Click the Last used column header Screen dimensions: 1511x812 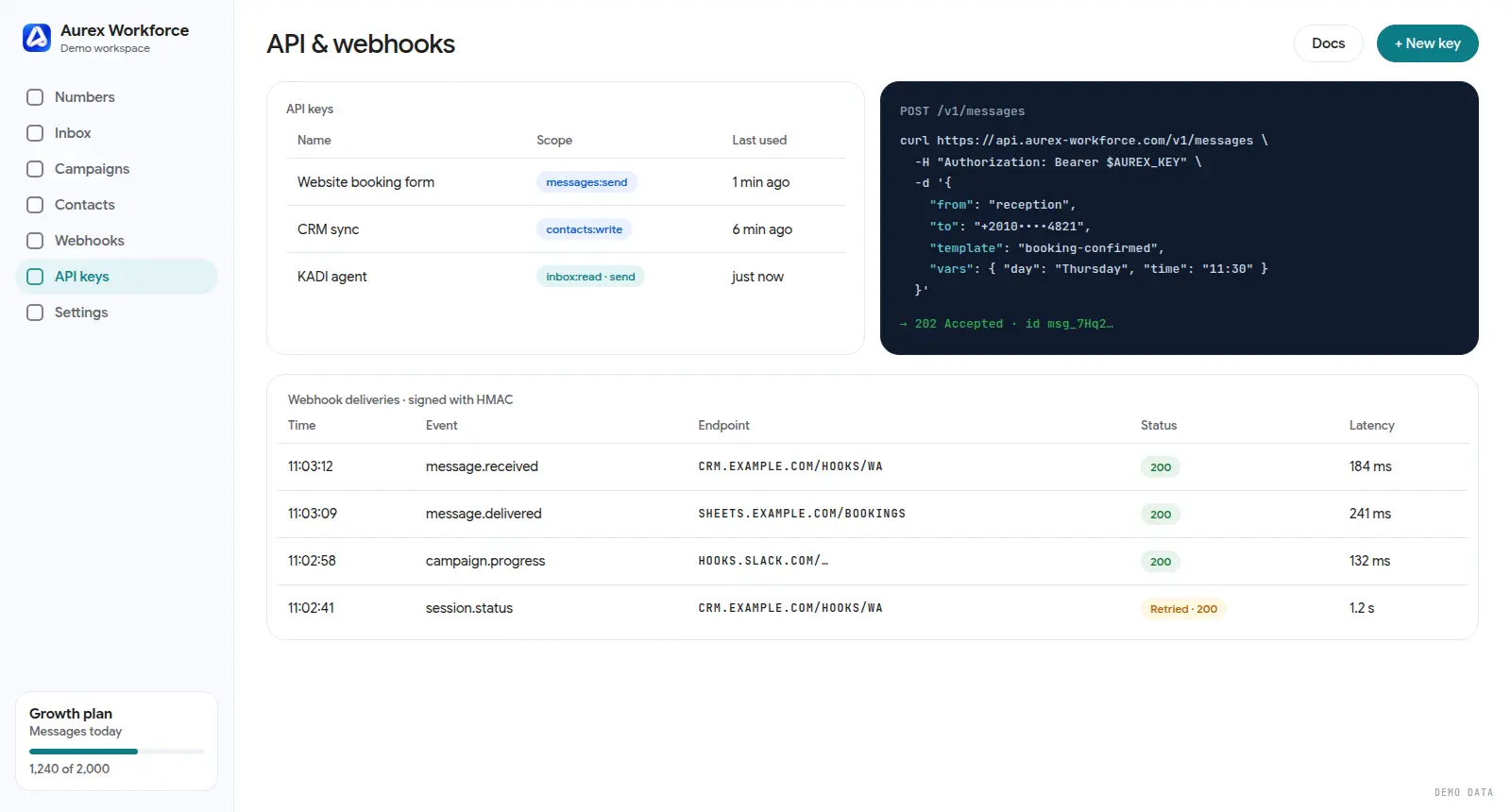pyautogui.click(x=759, y=140)
